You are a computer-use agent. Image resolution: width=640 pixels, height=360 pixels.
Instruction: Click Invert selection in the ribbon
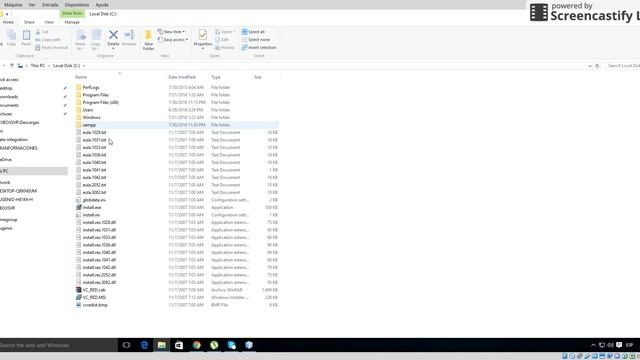coord(259,47)
